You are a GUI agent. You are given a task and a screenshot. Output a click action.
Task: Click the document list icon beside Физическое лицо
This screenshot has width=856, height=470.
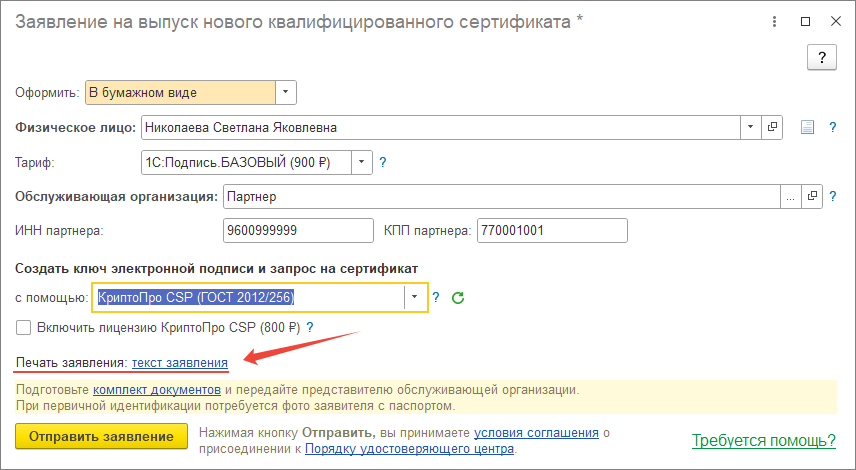pyautogui.click(x=808, y=128)
